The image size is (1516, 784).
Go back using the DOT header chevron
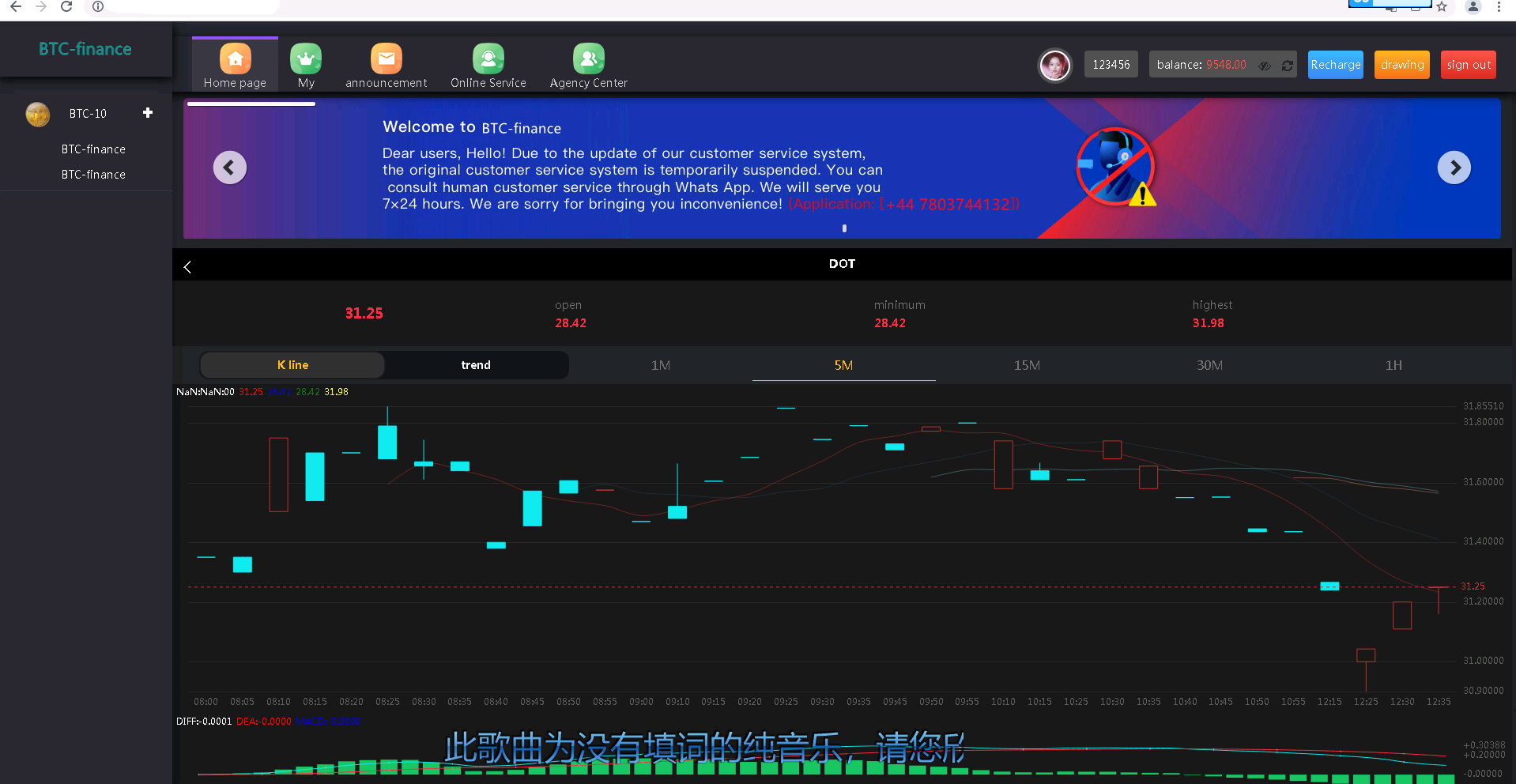pos(187,267)
